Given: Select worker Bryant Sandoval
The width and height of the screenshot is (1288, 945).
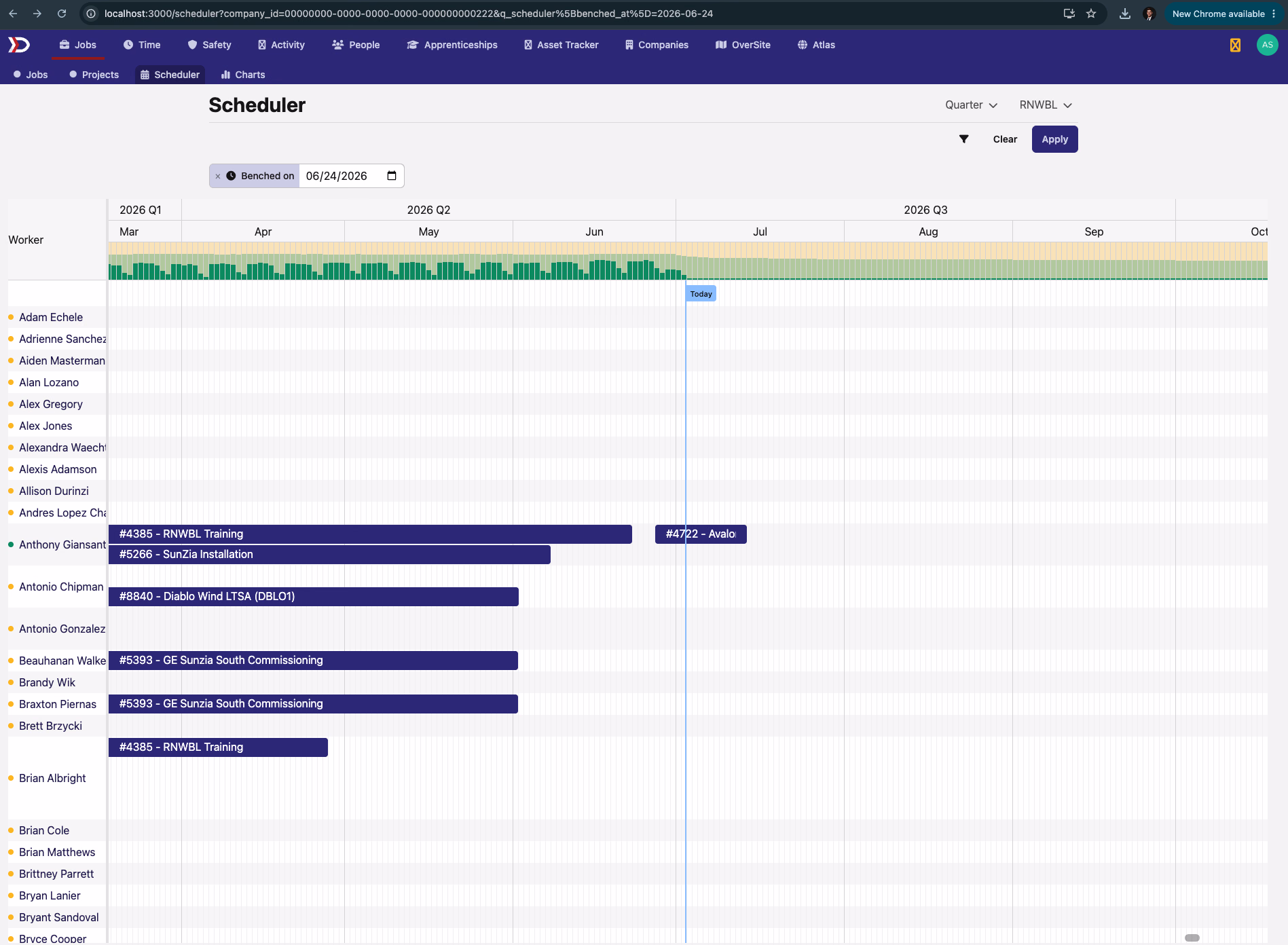Looking at the screenshot, I should tap(59, 917).
